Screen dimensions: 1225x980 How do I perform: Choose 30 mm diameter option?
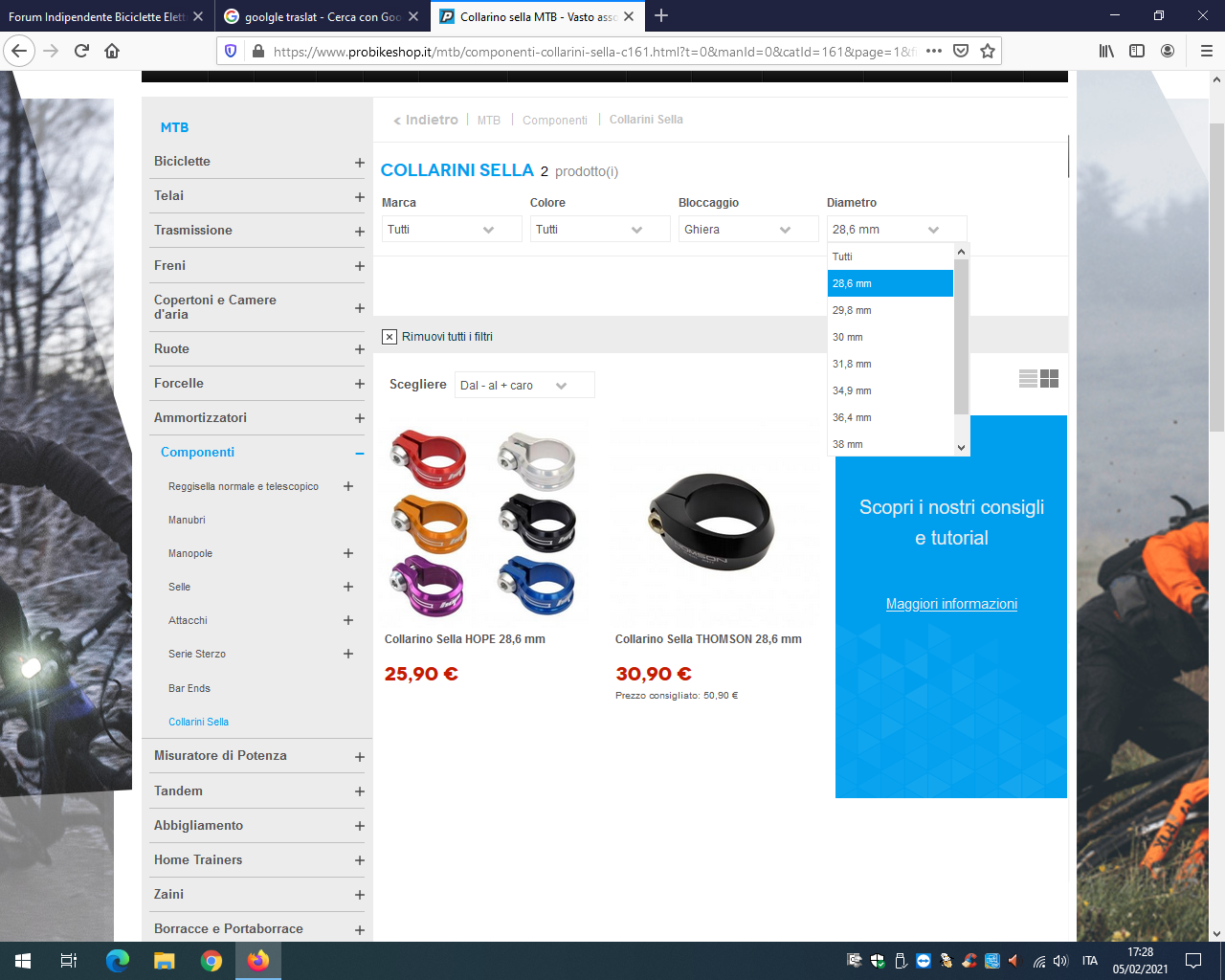pos(890,337)
